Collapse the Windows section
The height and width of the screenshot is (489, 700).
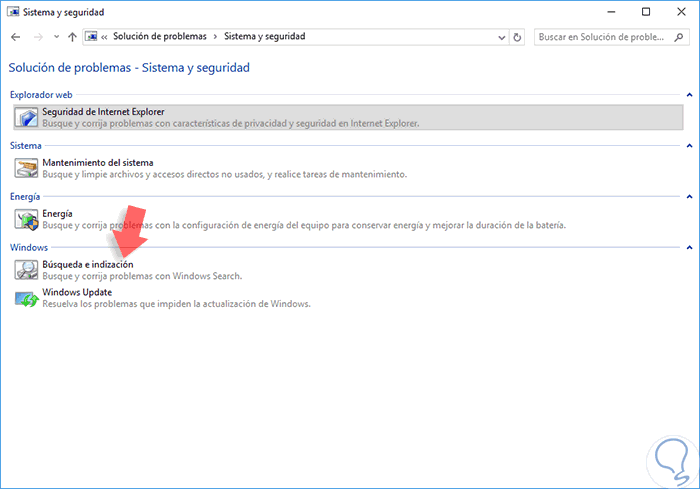689,247
